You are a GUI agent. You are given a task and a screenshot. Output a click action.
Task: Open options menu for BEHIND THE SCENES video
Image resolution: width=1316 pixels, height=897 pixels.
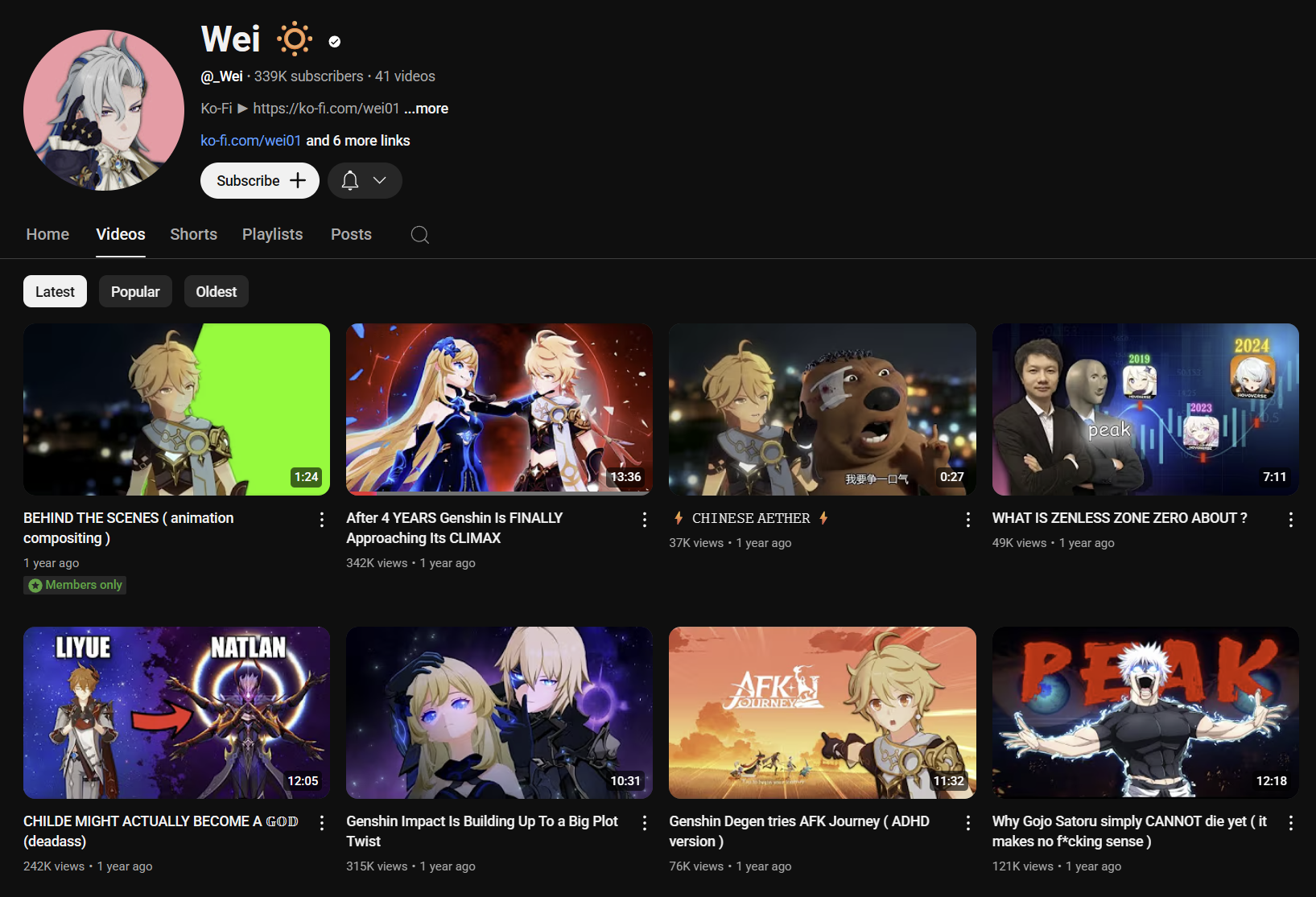point(322,520)
